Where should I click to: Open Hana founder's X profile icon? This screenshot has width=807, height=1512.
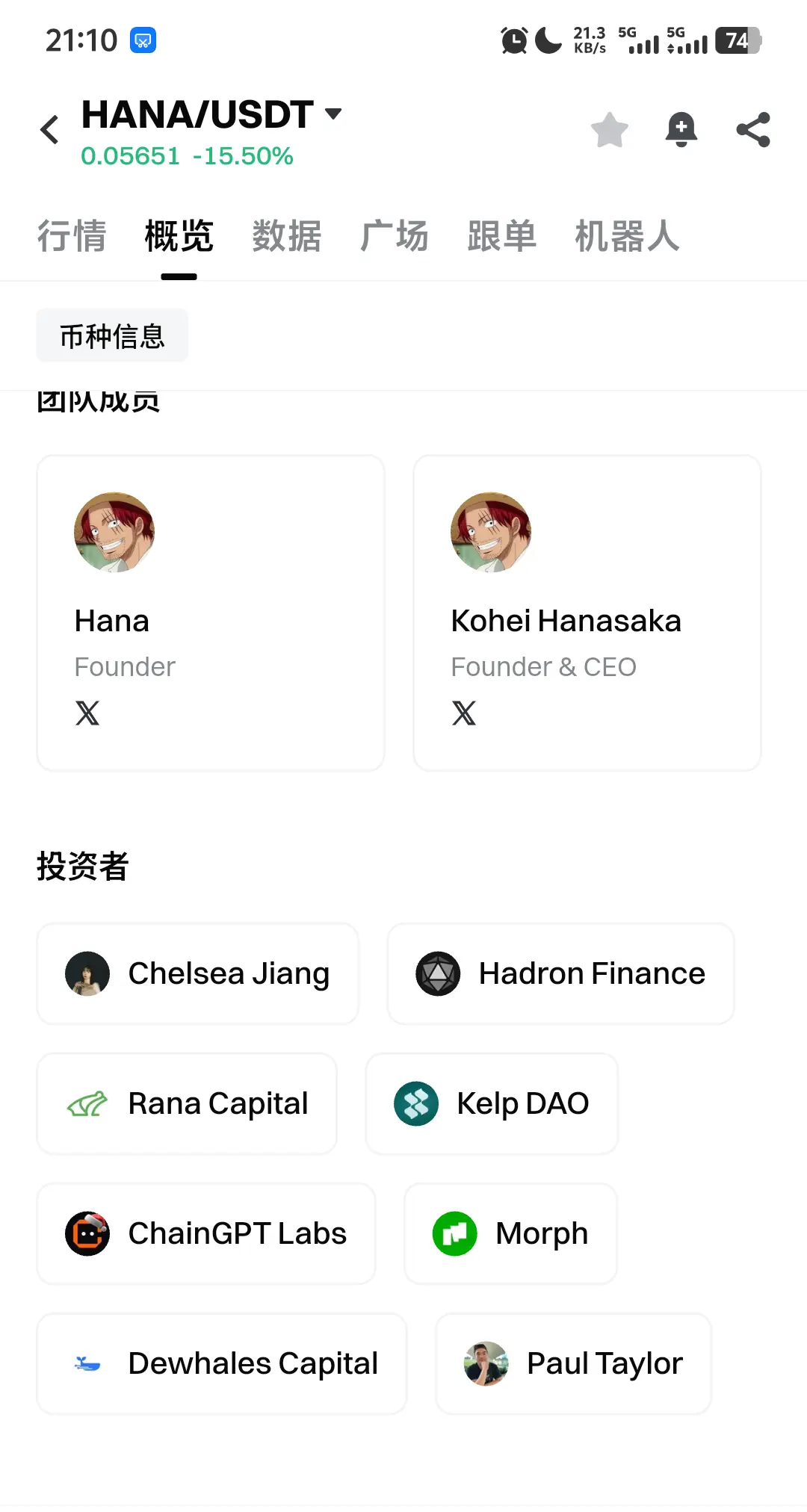click(87, 713)
